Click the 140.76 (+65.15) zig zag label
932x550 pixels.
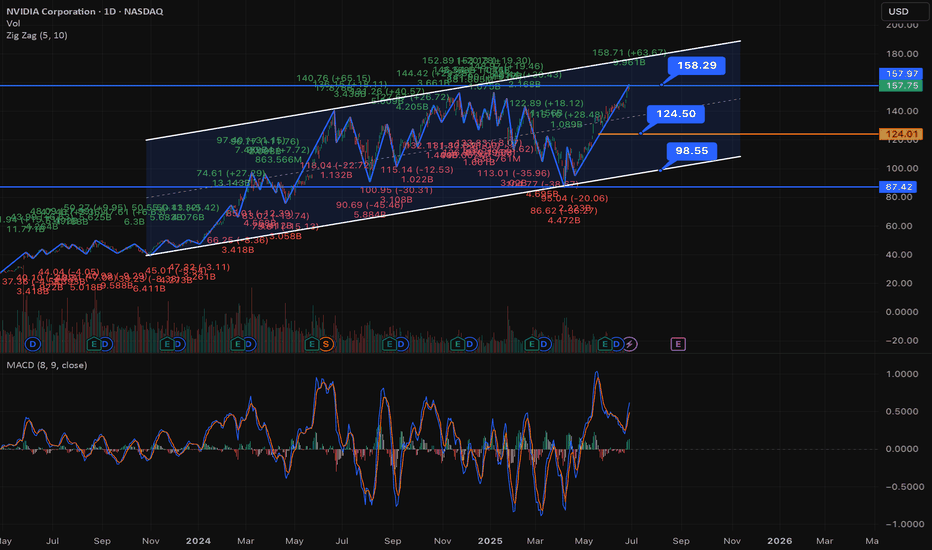(333, 78)
